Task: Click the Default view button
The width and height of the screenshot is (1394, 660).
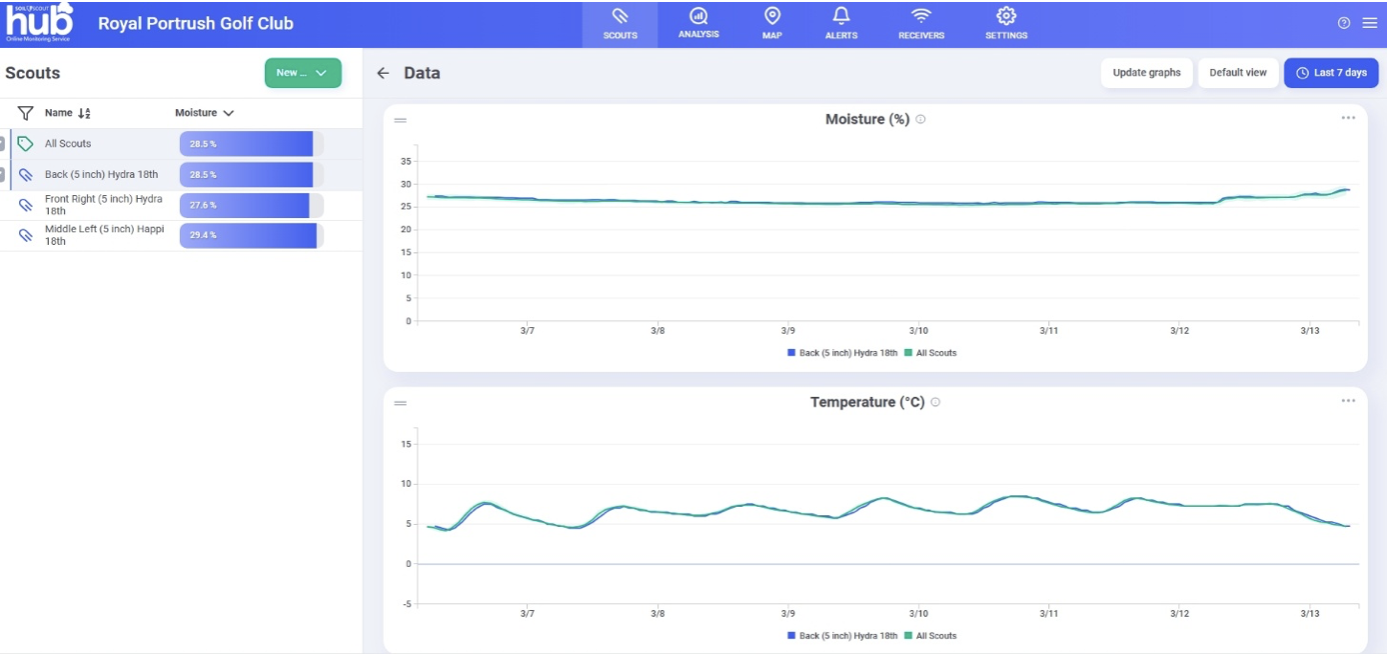Action: tap(1238, 73)
